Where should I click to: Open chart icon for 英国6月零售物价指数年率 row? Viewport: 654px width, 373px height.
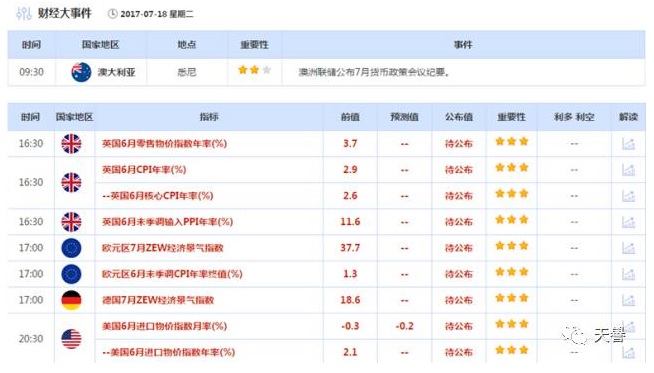coord(628,144)
